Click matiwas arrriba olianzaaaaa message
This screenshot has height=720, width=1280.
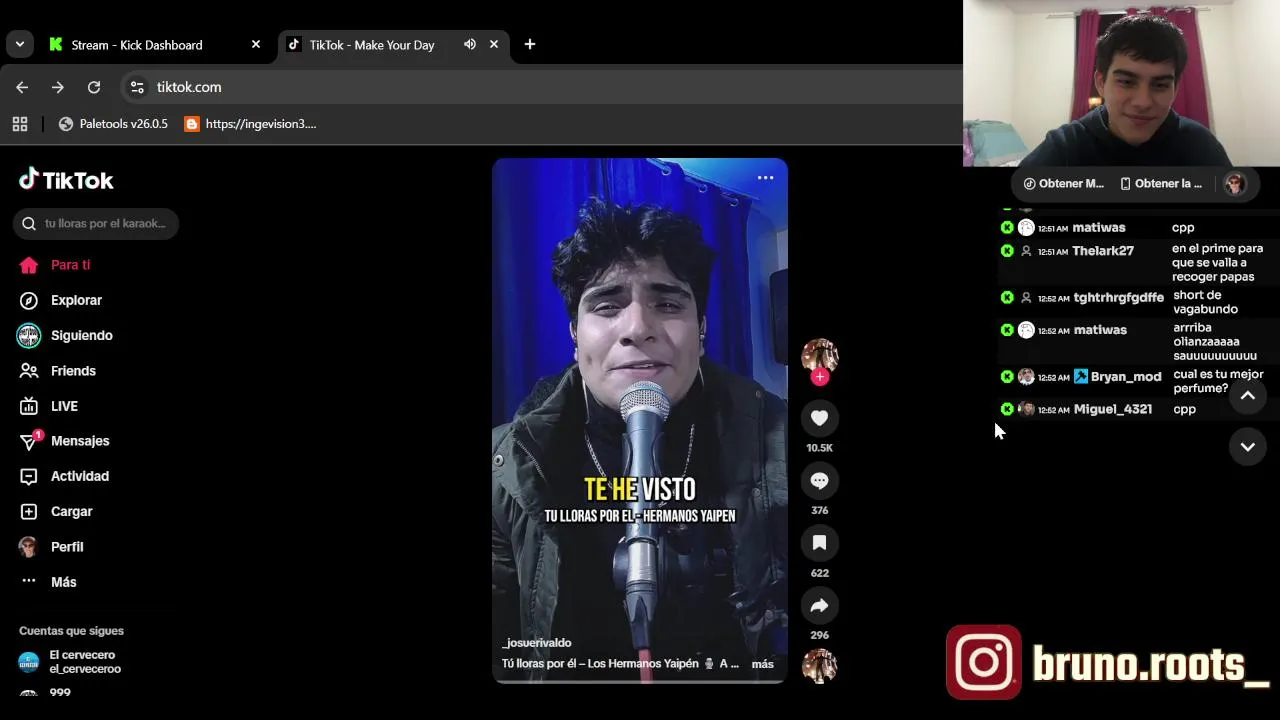pyautogui.click(x=1214, y=341)
